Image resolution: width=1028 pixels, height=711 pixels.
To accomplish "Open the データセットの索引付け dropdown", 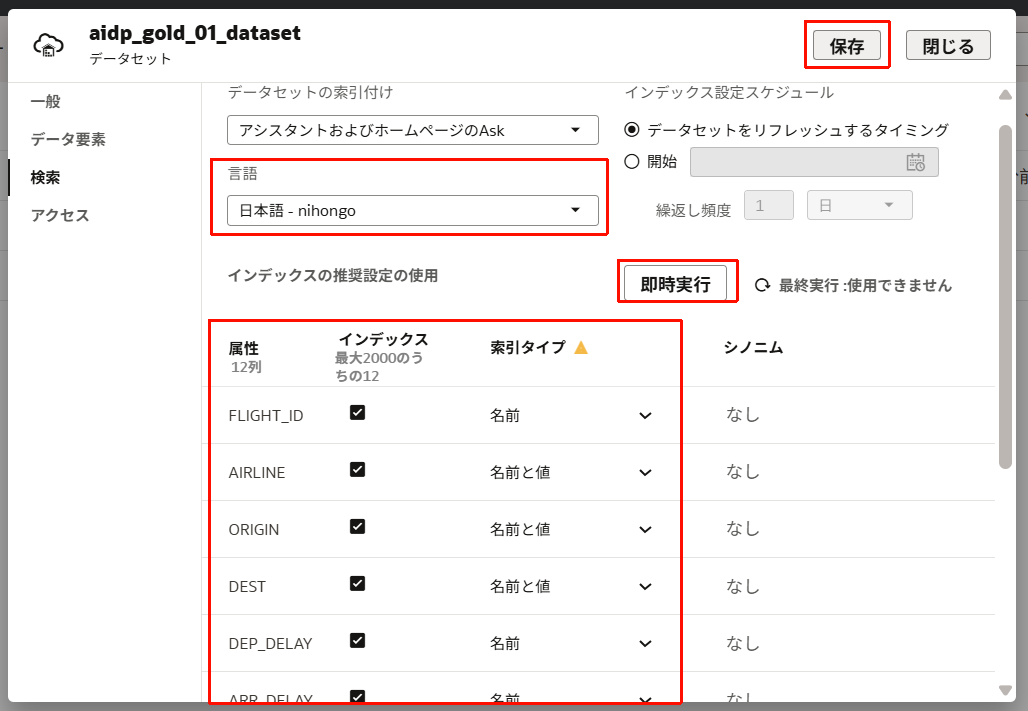I will point(412,130).
